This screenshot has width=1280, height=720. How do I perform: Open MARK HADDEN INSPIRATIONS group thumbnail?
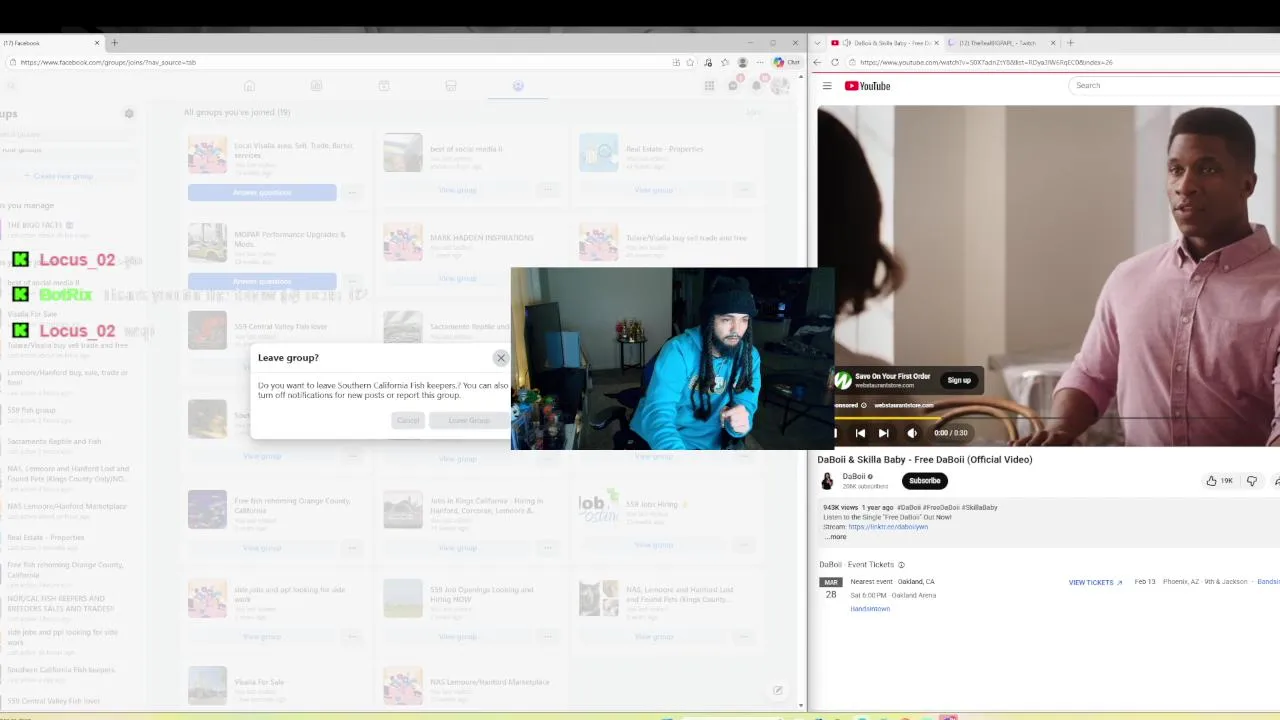403,242
